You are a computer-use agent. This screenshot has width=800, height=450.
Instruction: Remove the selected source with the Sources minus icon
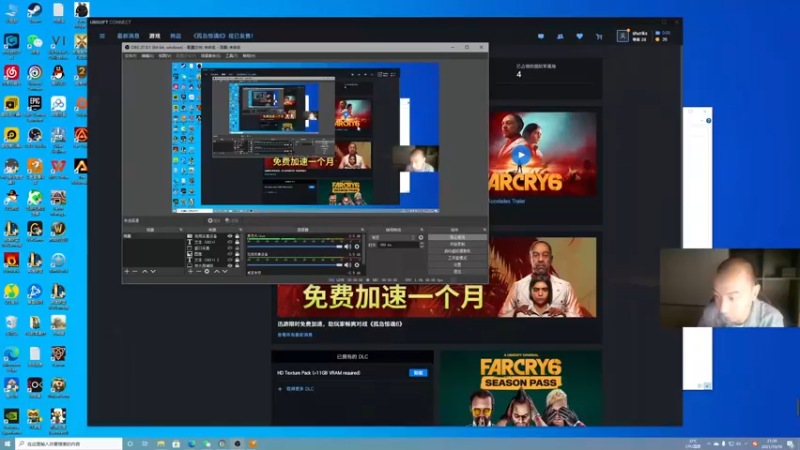click(x=198, y=271)
